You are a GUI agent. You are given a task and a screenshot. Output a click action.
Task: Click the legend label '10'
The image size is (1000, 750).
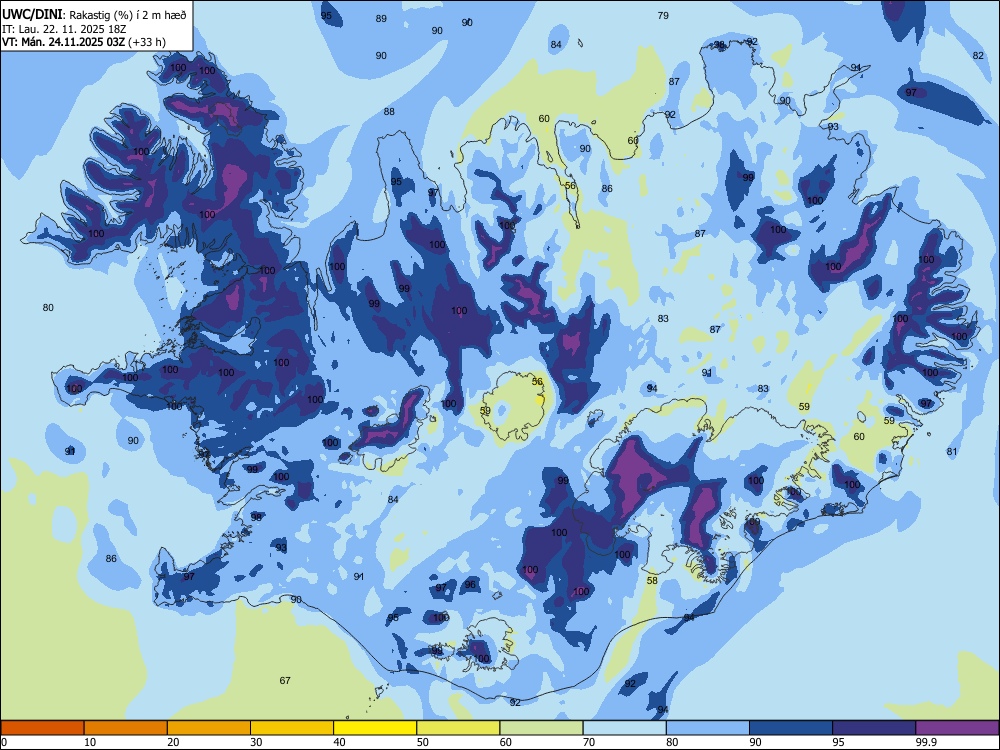coord(90,742)
